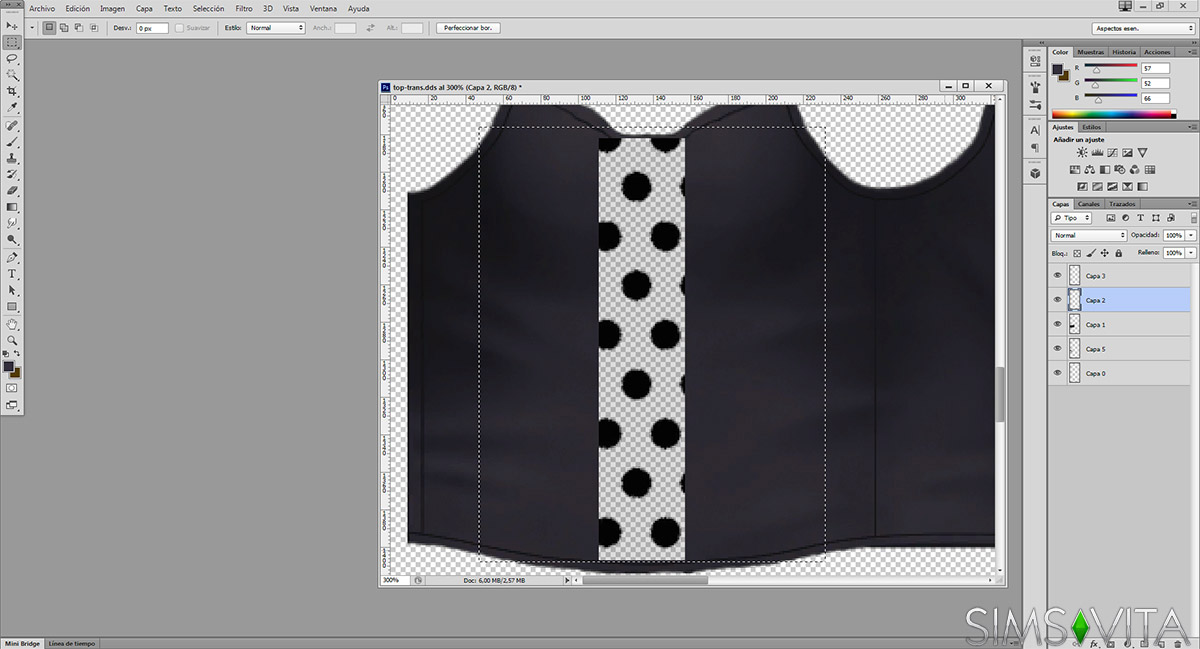Choose the New selection mode button
1200x649 pixels.
click(49, 28)
